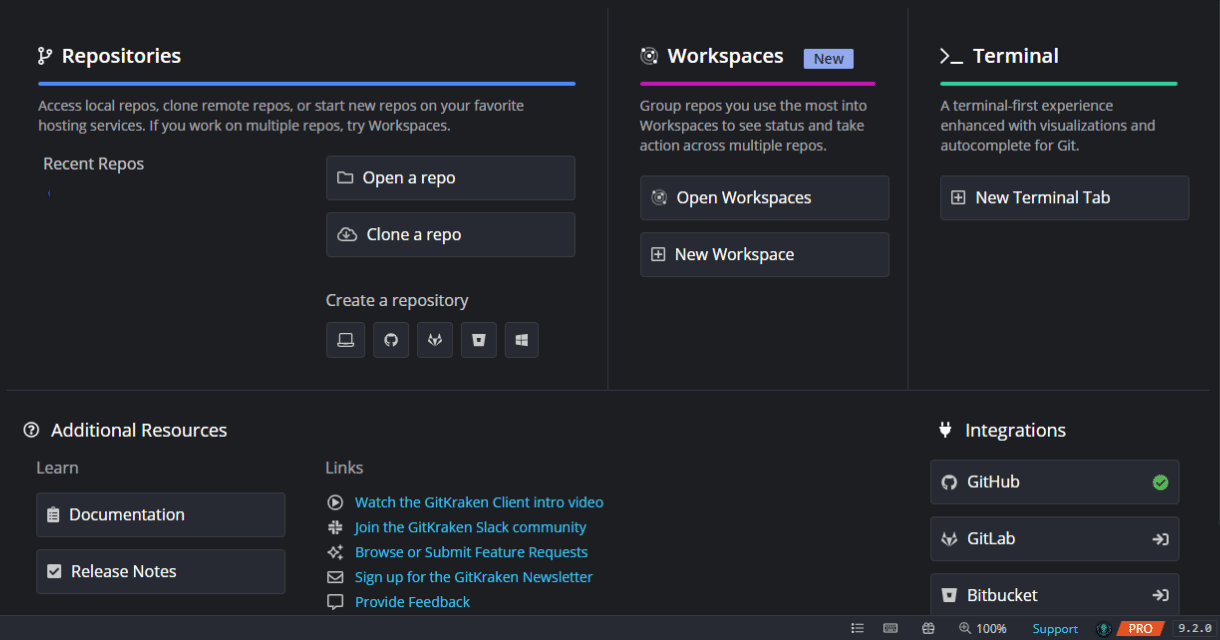
Task: Initialize a local repository on this machine
Action: pyautogui.click(x=345, y=340)
